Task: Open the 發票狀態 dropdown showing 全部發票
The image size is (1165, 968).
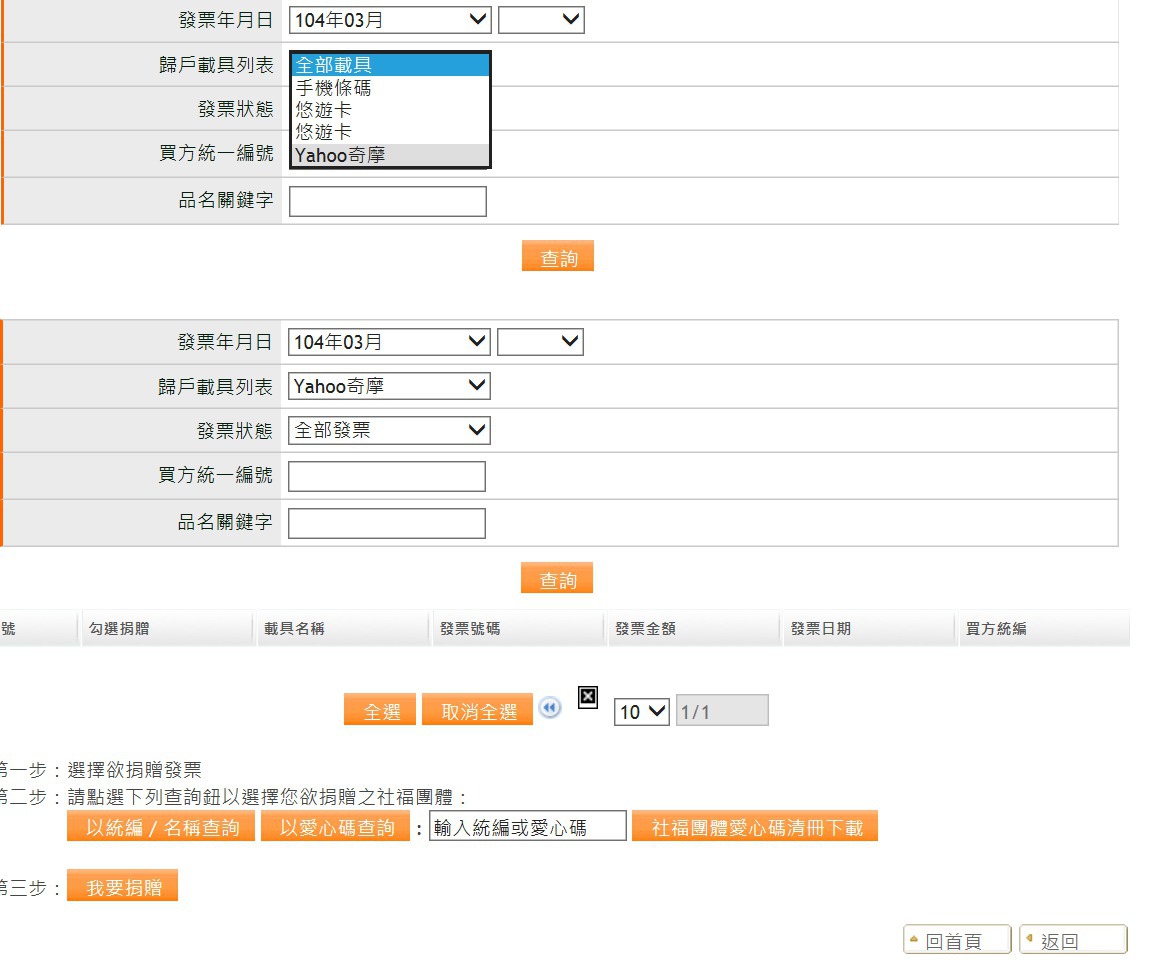Action: (x=388, y=431)
